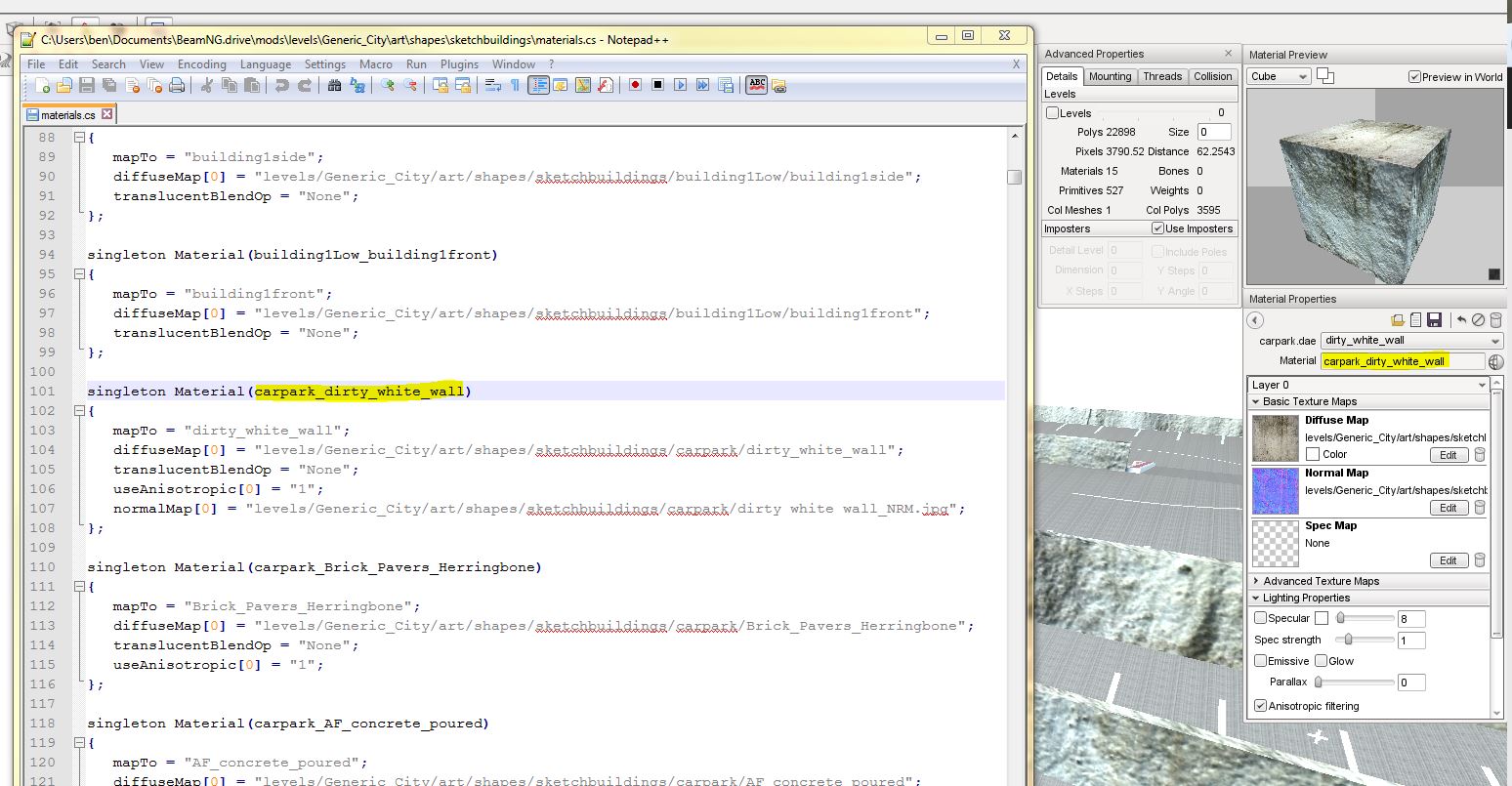
Task: Open the dirty_white_wall material dropdown
Action: pos(1412,340)
